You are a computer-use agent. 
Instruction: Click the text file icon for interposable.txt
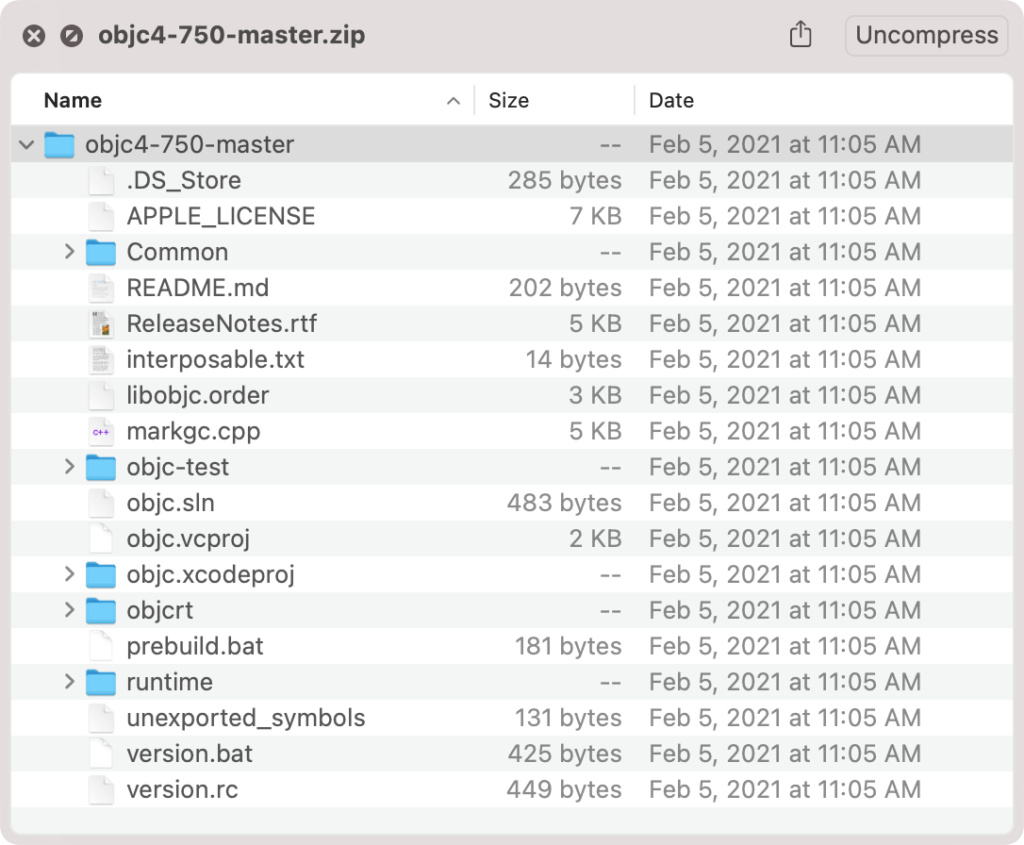click(x=101, y=359)
